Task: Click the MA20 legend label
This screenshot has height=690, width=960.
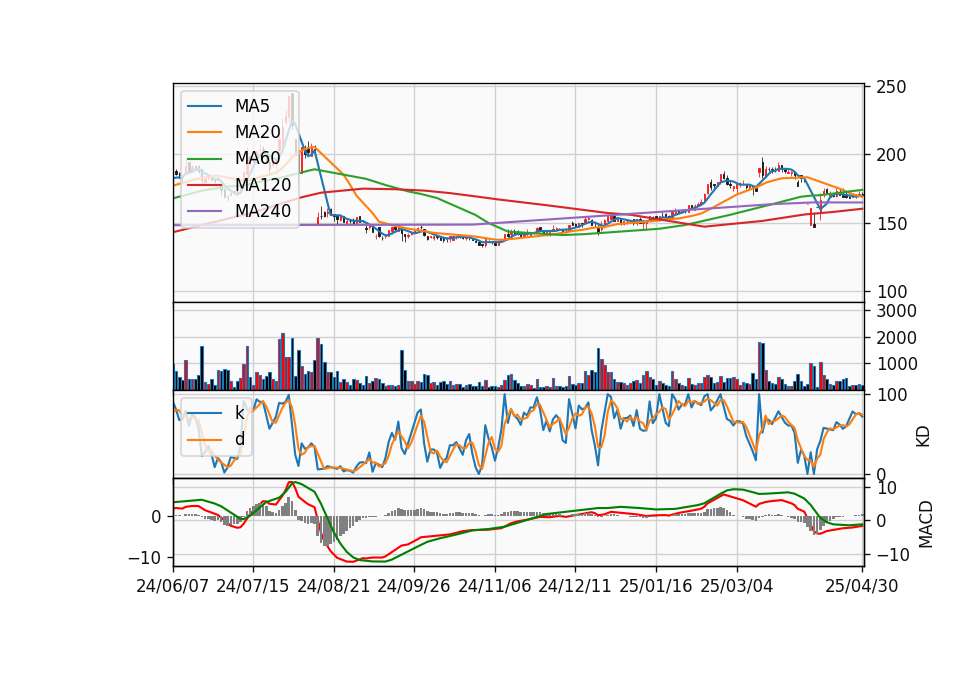Action: [257, 132]
